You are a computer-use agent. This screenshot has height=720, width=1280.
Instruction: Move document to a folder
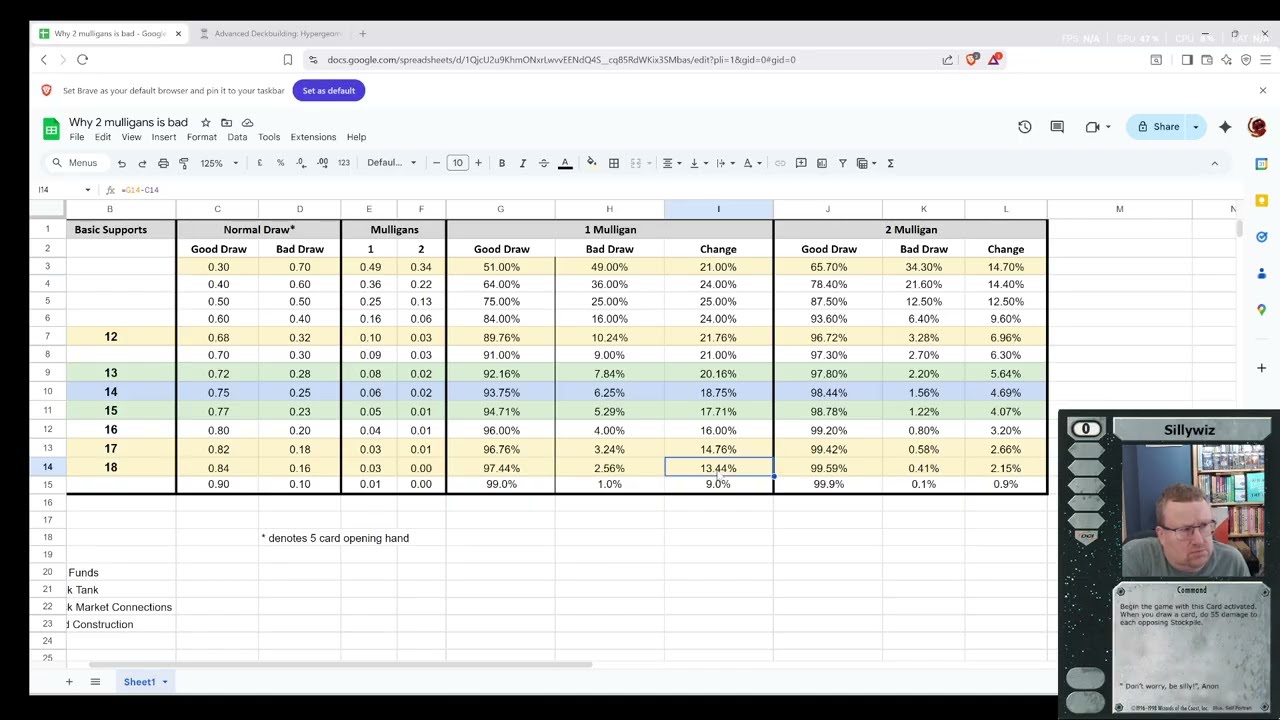point(226,122)
